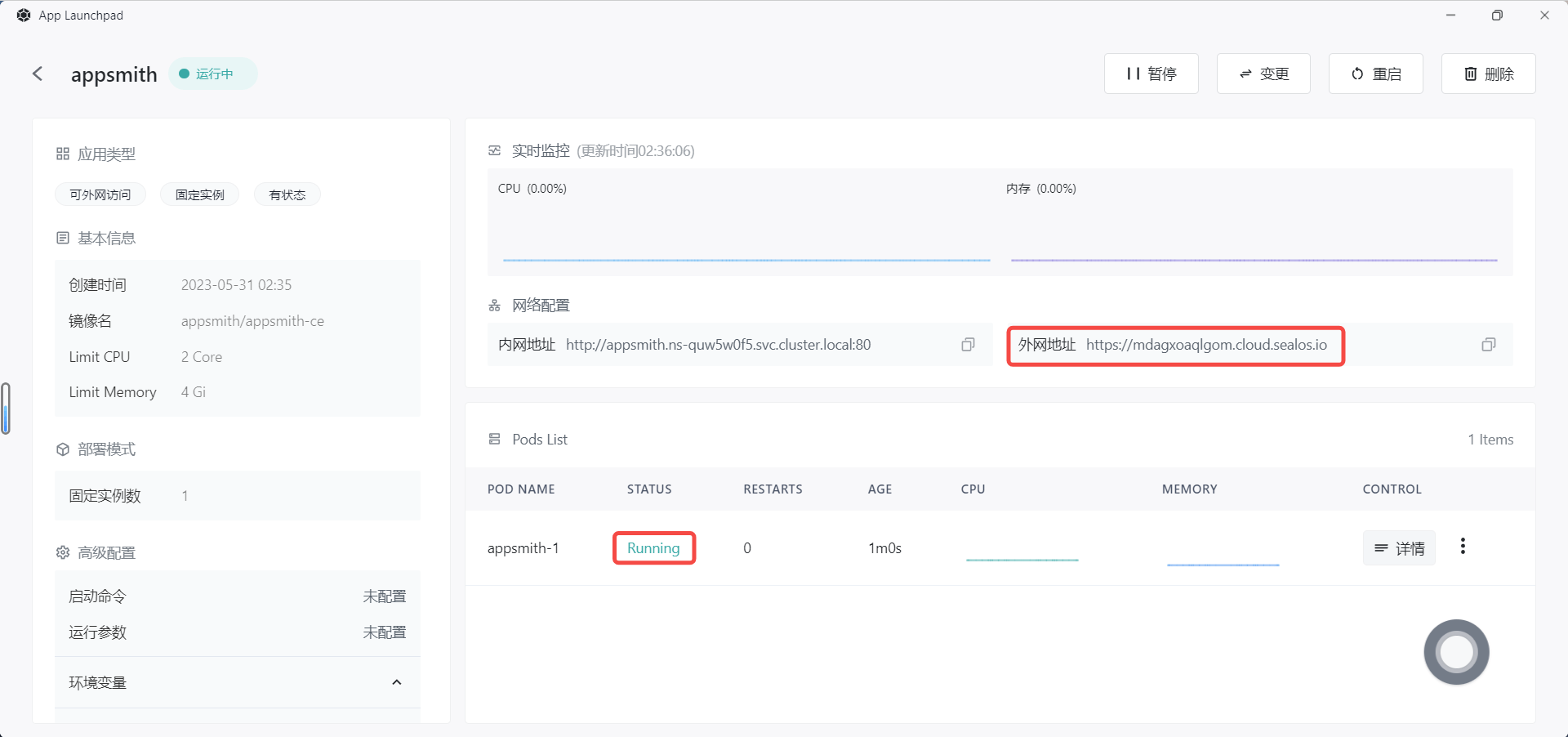Click the internal cluster.local address
Viewport: 1568px width, 737px height.
pos(718,345)
